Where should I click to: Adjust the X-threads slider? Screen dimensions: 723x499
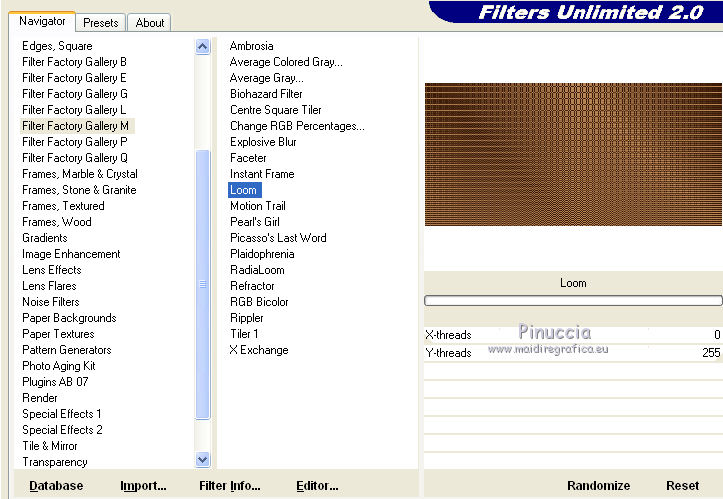(x=573, y=335)
